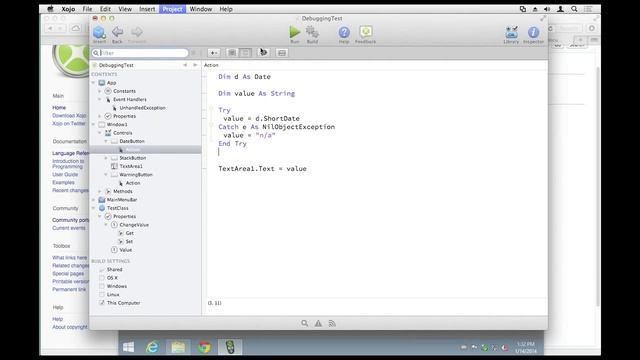Run the project with green Run icon
This screenshot has height=360, width=640.
coord(295,32)
